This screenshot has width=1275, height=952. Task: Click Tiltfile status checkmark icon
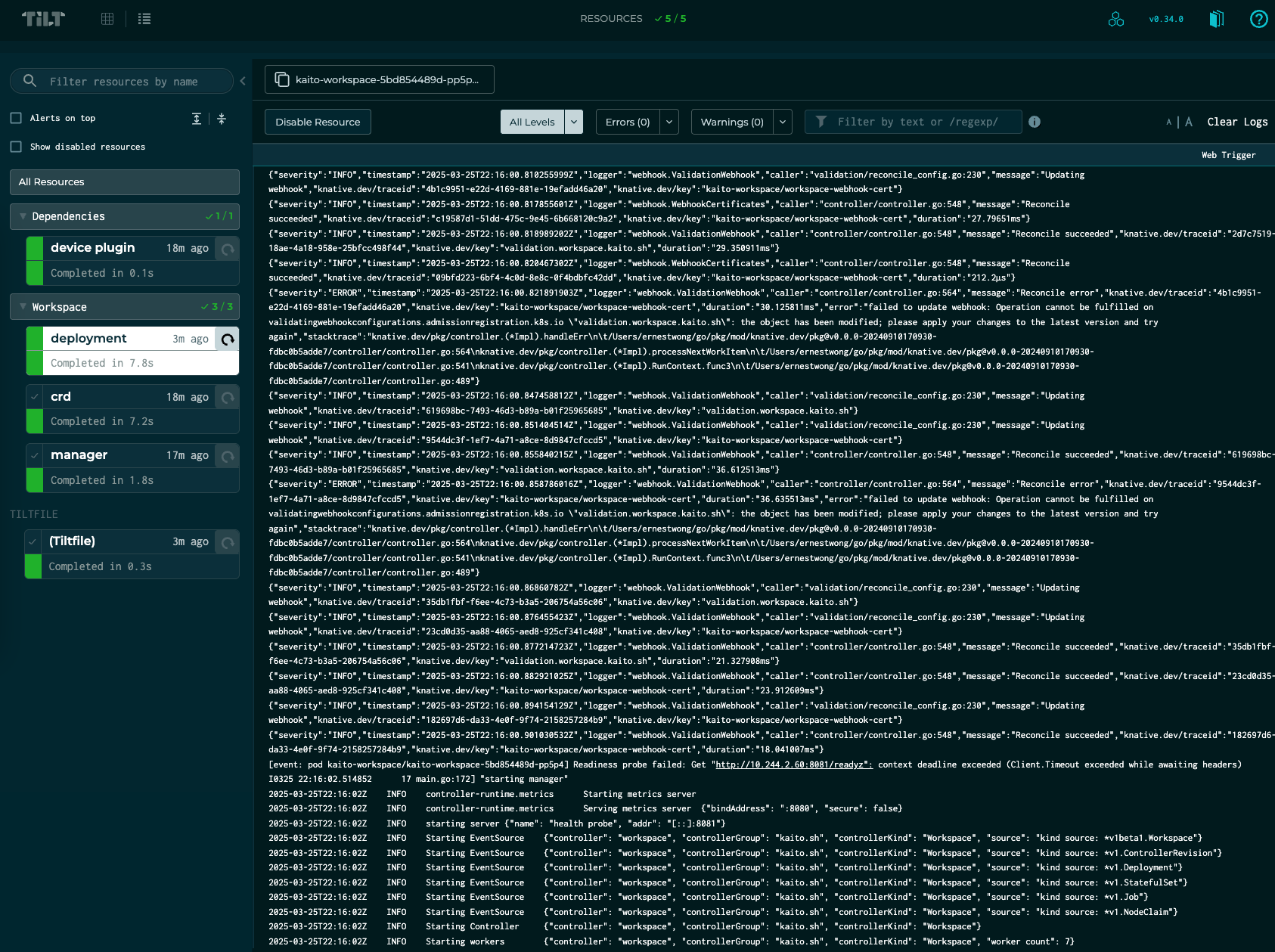click(x=33, y=541)
